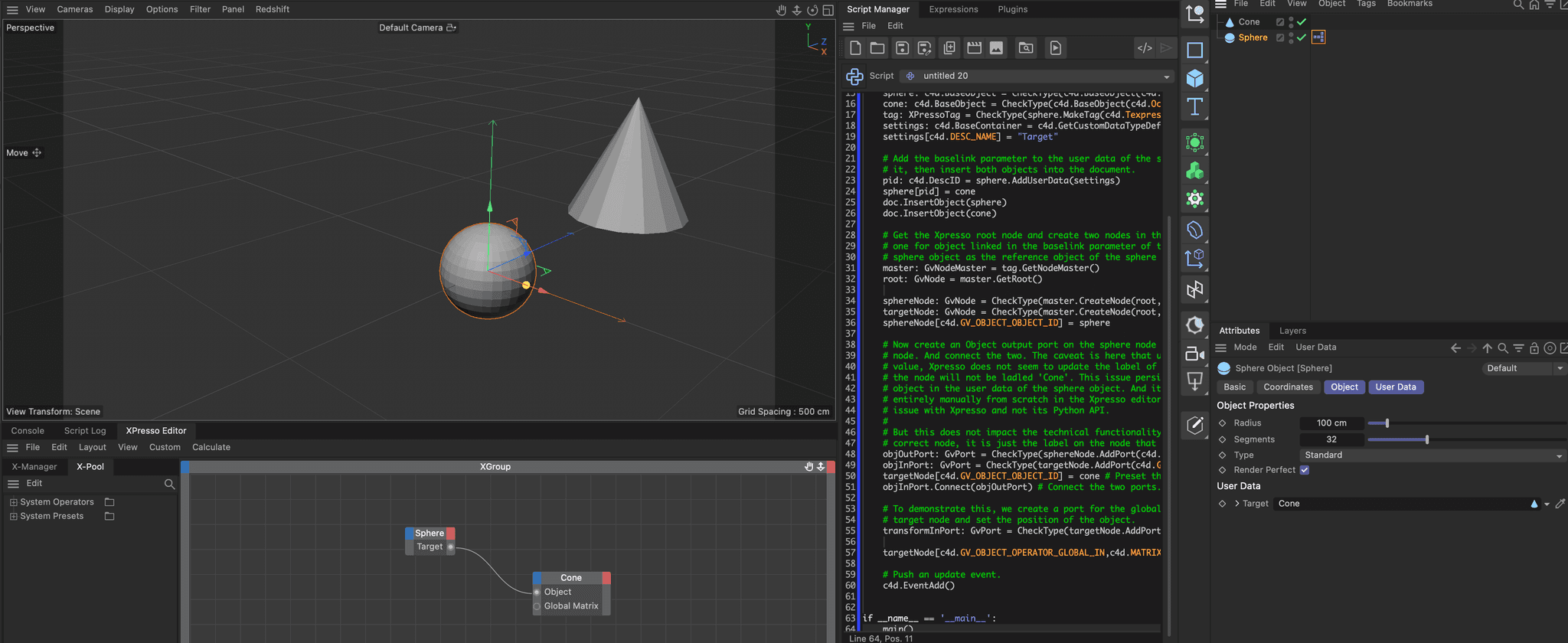
Task: Go up one level in Attributes
Action: click(1487, 348)
